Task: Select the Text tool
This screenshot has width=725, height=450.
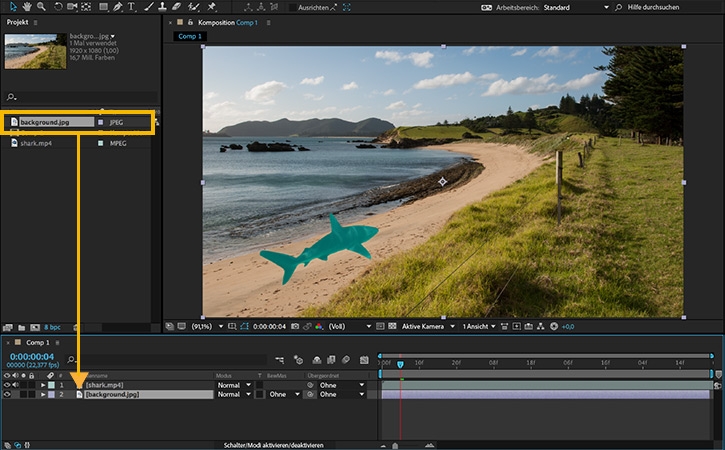Action: 132,7
